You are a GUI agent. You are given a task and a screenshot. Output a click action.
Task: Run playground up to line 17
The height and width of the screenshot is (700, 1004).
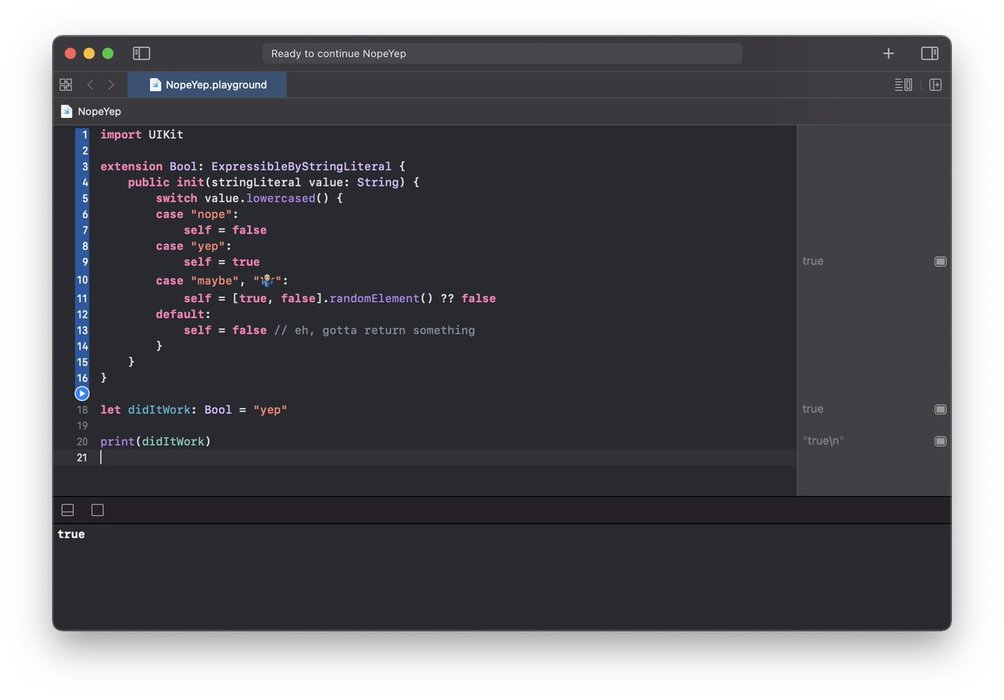tap(82, 393)
